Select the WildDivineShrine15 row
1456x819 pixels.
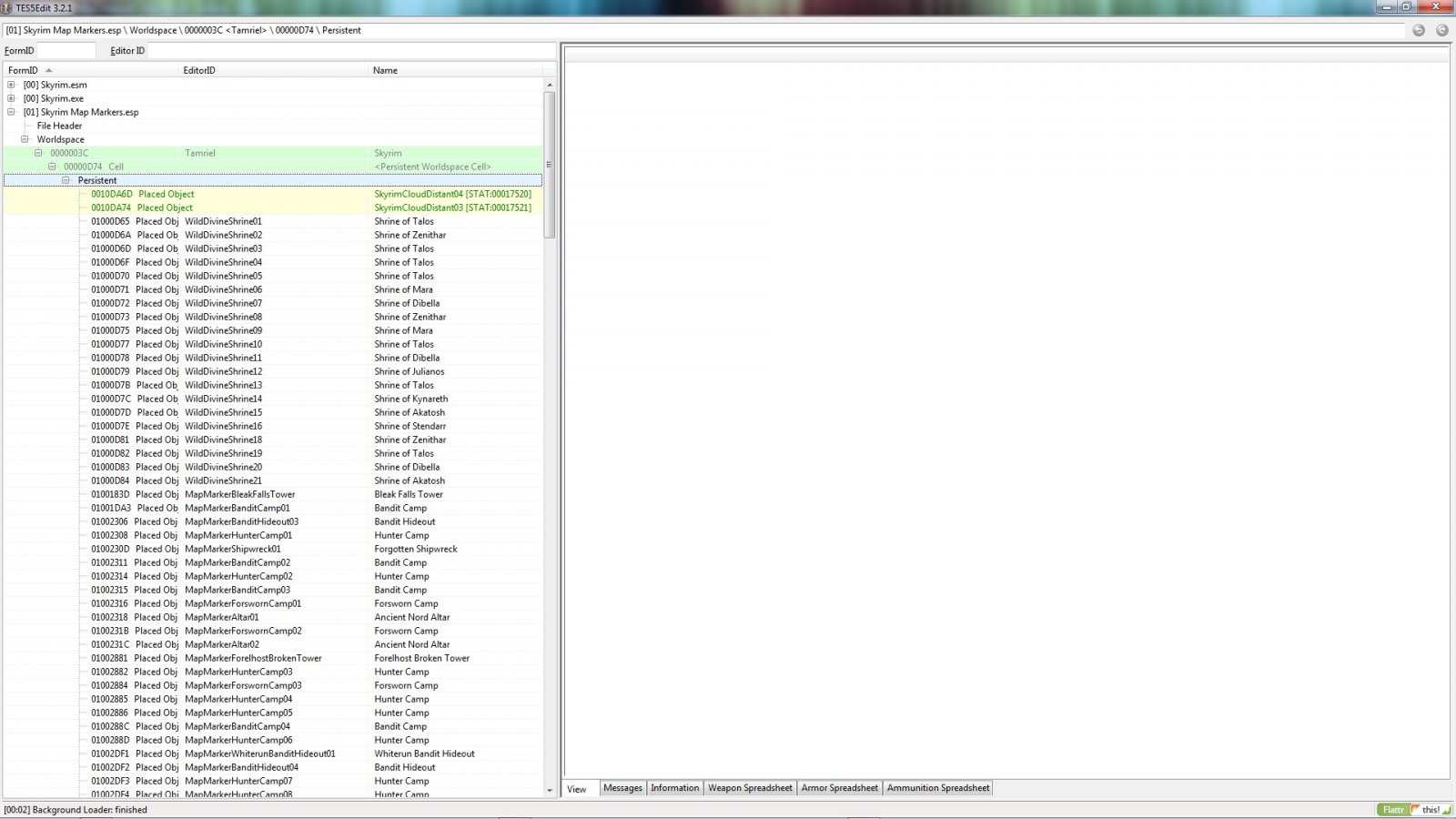coord(273,412)
